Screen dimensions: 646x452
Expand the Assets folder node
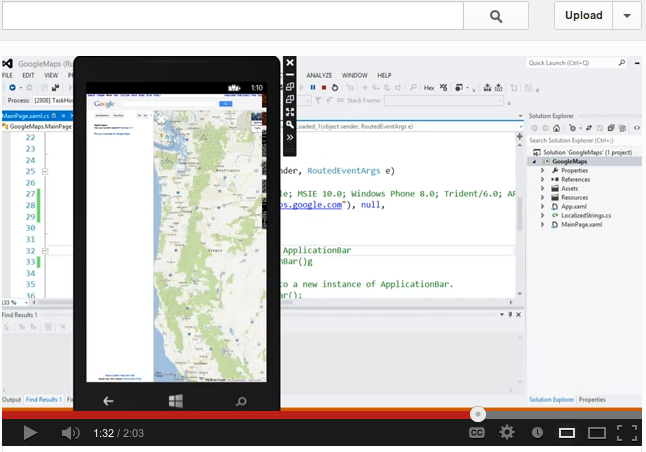point(543,189)
